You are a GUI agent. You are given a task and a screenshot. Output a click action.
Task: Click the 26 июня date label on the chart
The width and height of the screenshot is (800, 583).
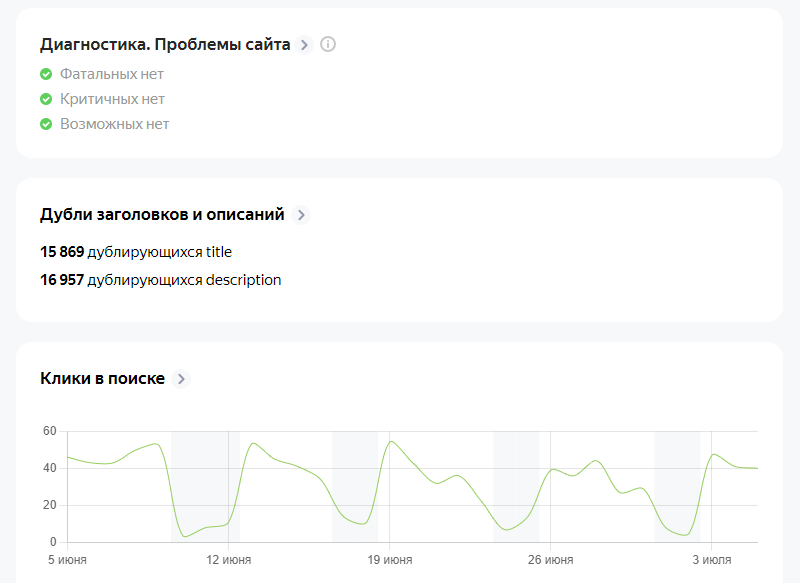point(551,559)
